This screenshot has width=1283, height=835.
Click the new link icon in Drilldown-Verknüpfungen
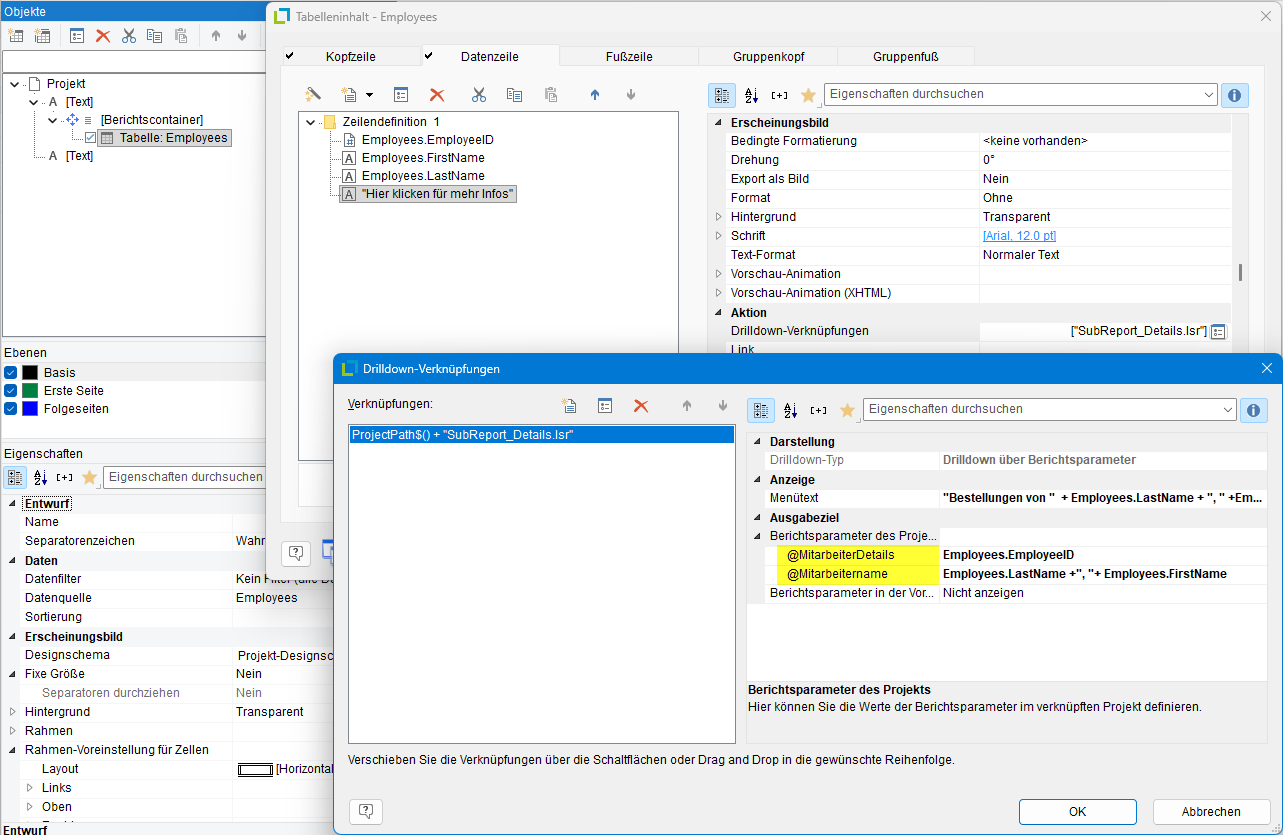(x=569, y=406)
